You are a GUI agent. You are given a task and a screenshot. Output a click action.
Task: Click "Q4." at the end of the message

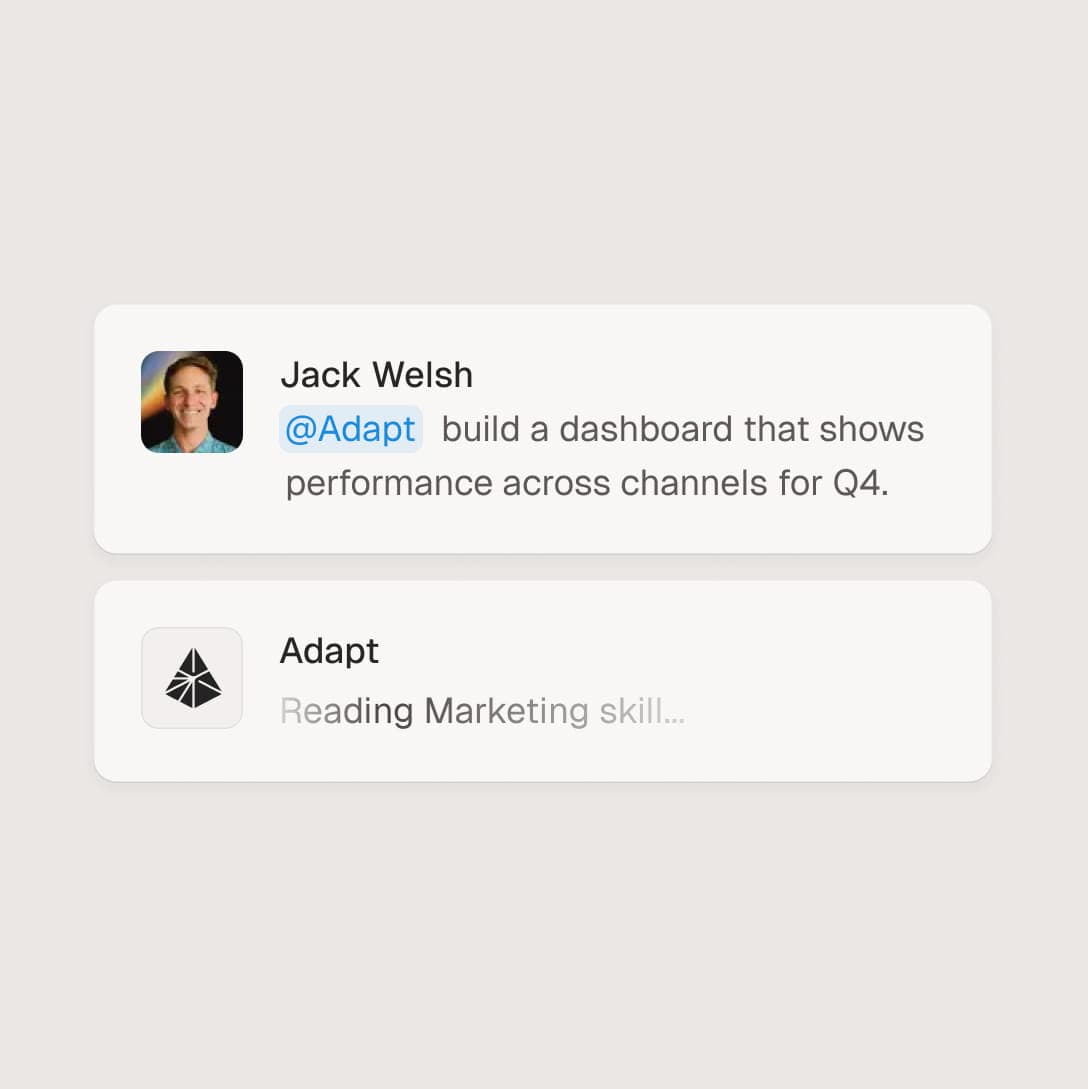click(x=861, y=484)
